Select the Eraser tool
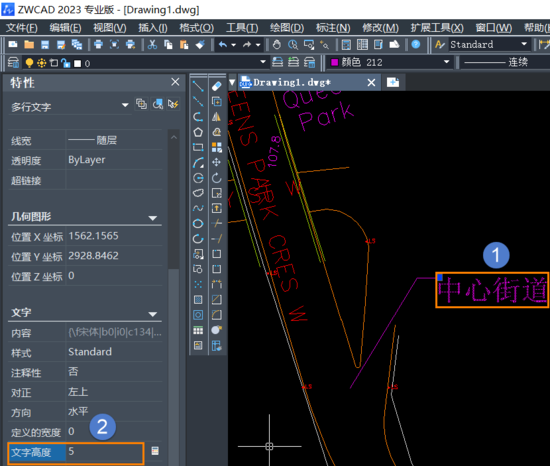Image resolution: width=550 pixels, height=466 pixels. pos(217,86)
